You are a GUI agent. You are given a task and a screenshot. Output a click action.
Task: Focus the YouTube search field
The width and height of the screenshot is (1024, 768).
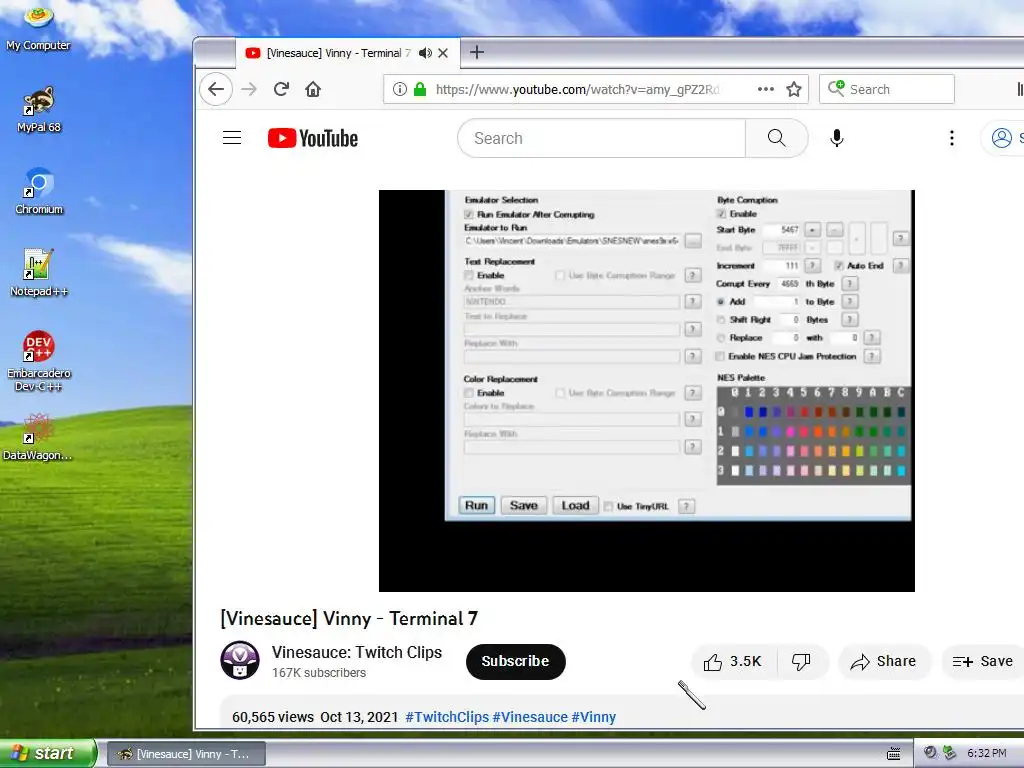[x=601, y=138]
